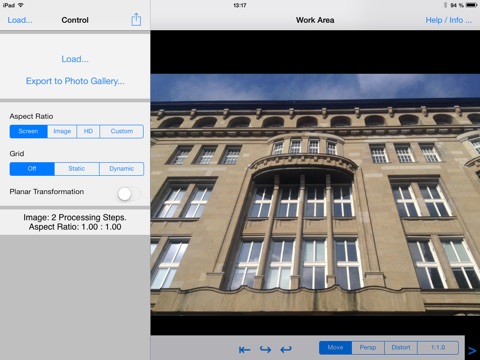The image size is (480, 360).
Task: Set grid to Static
Action: (x=77, y=169)
